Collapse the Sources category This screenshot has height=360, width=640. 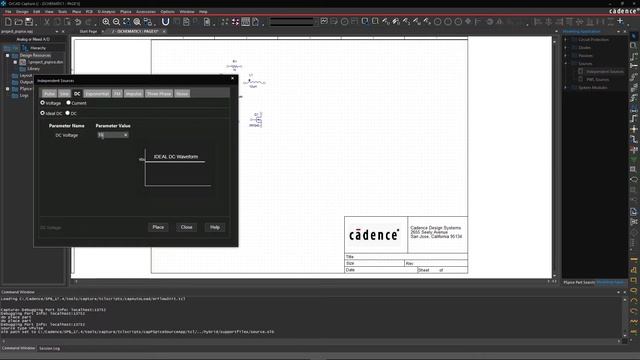point(565,63)
